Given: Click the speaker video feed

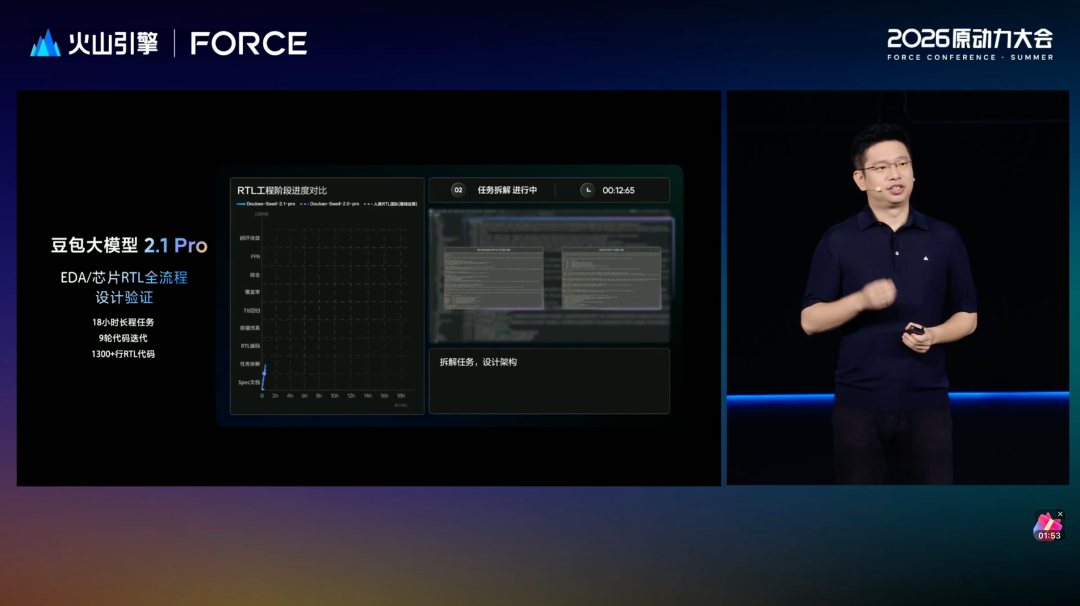Looking at the screenshot, I should 898,288.
